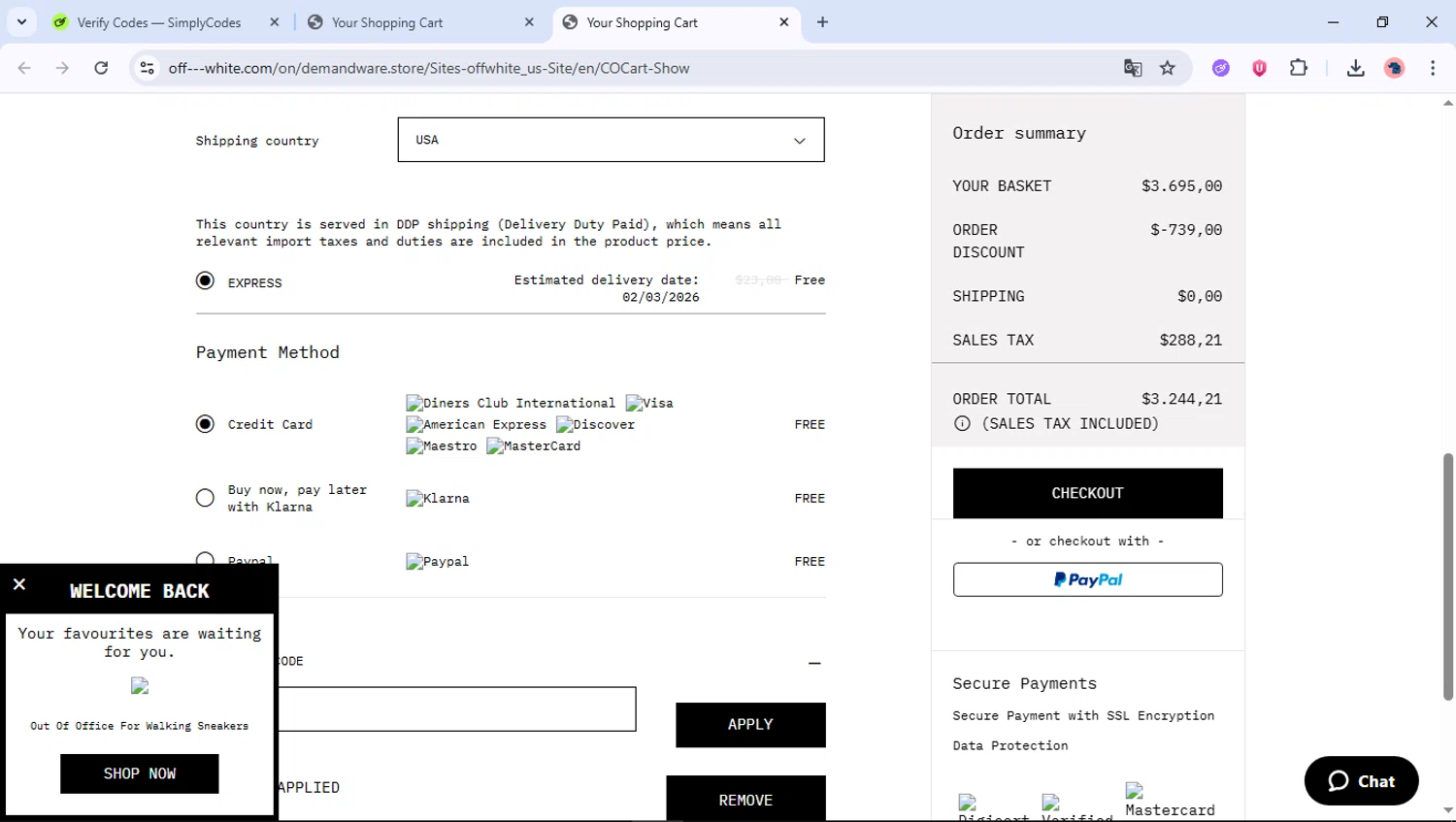Click the YOUR BASKET amount $3.695,00
Screen dimensions: 1456x822
[1181, 185]
